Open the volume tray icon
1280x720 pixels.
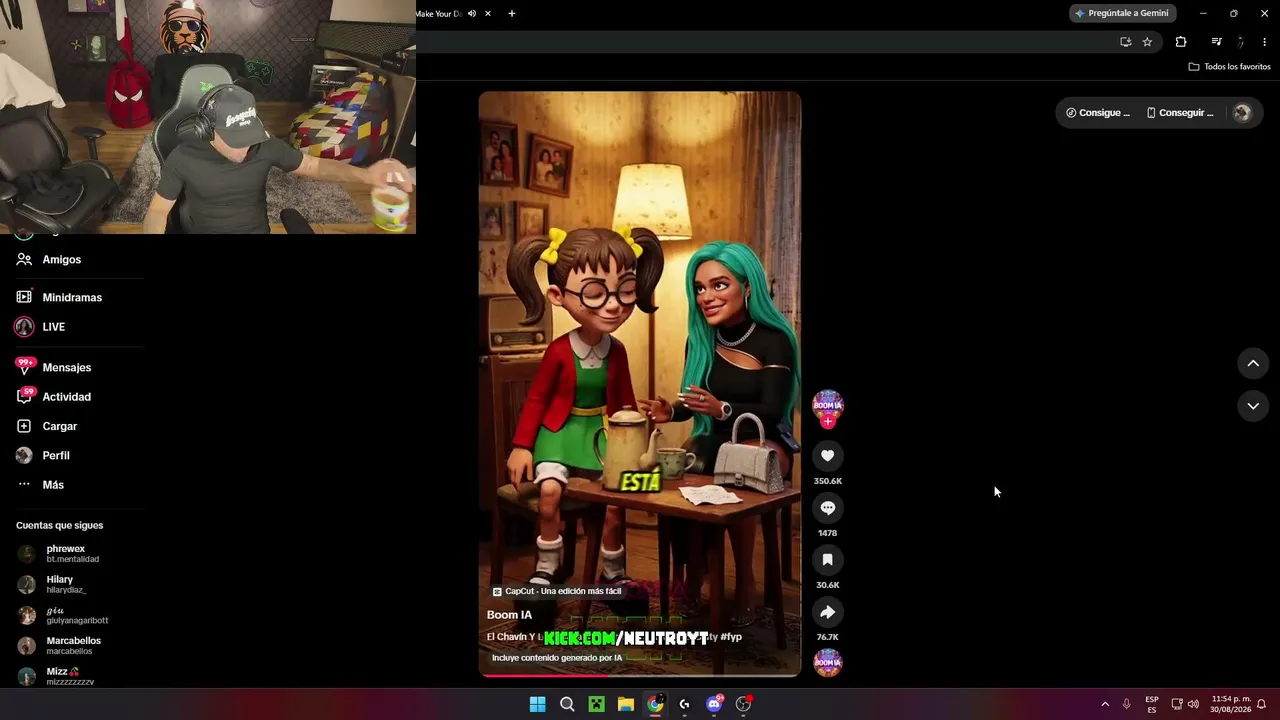[1193, 704]
